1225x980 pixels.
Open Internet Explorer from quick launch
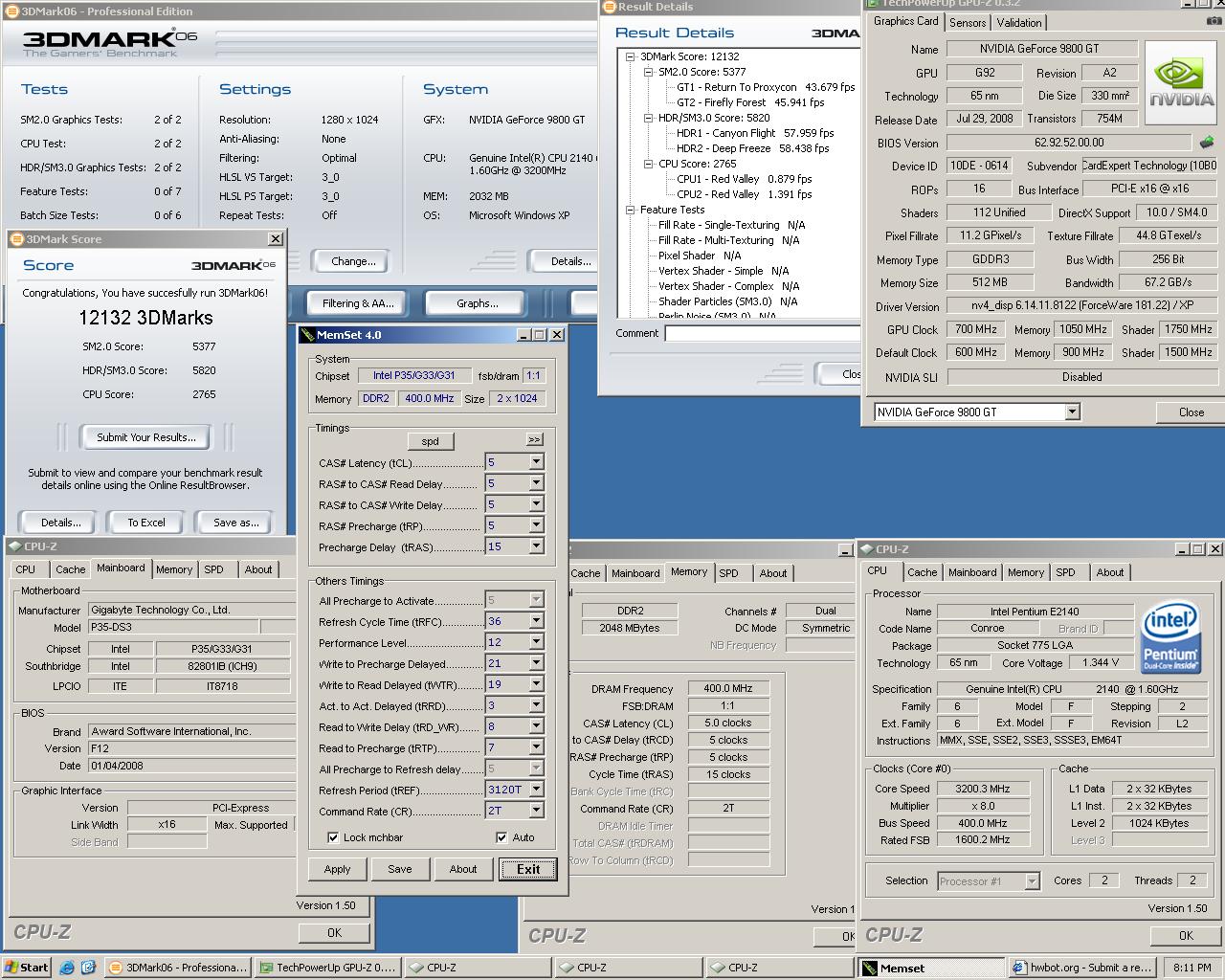67,968
